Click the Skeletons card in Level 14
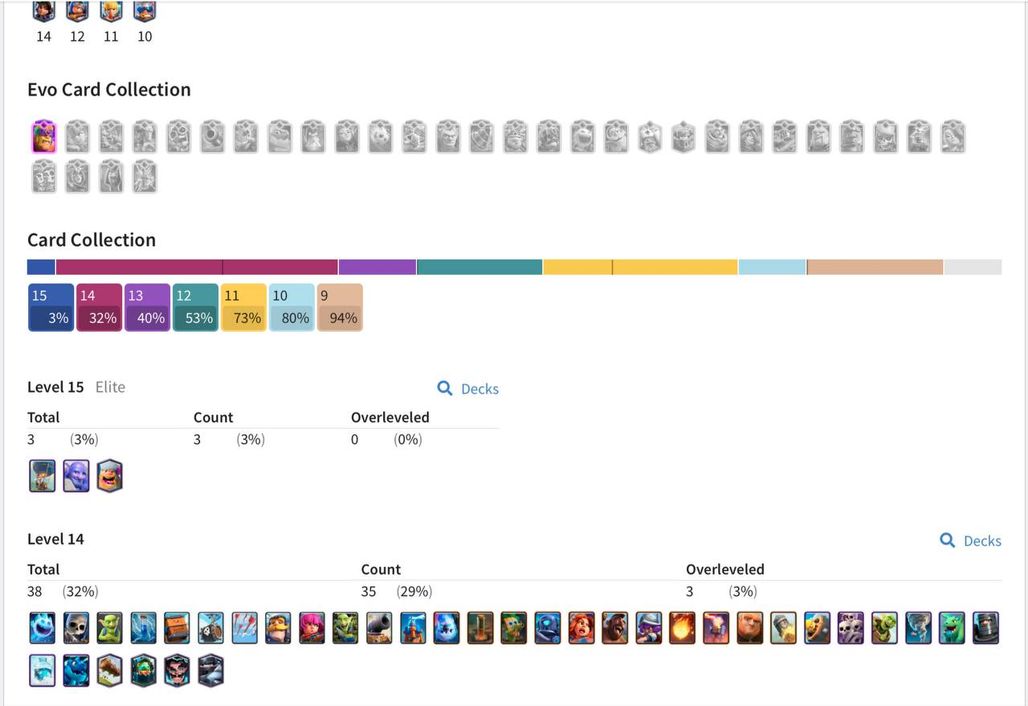 [76, 627]
